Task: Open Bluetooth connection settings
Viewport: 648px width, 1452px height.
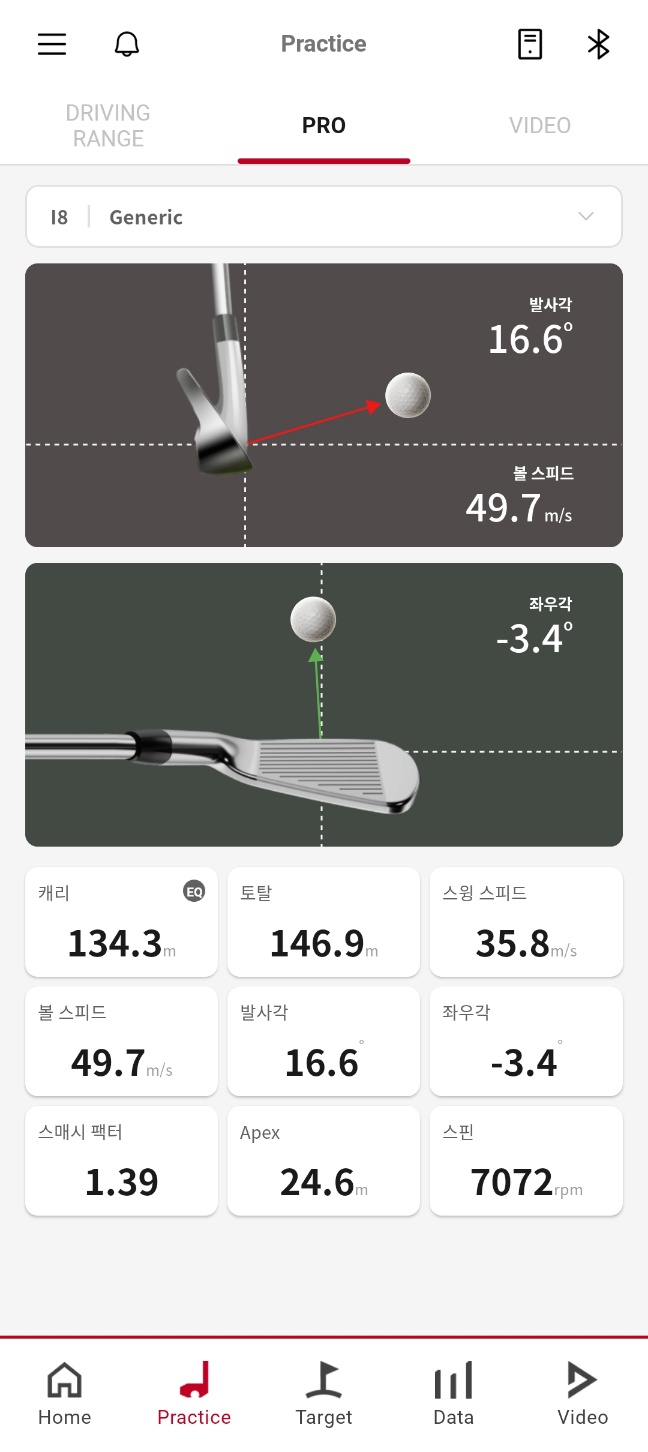Action: point(598,44)
